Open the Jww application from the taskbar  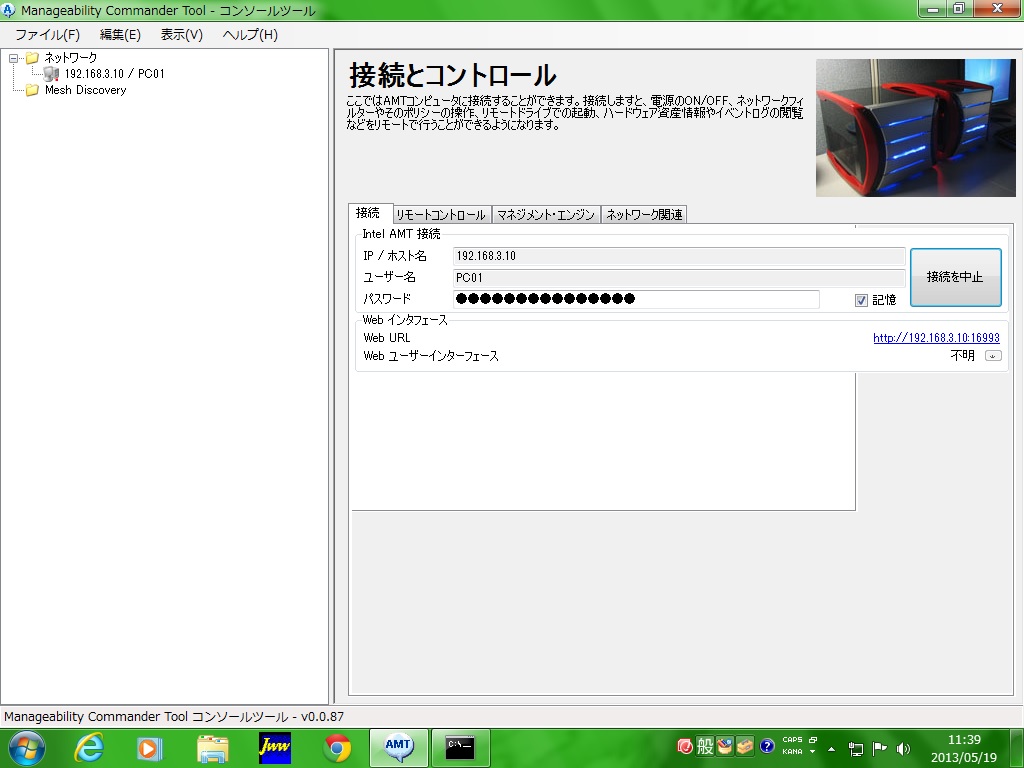(275, 748)
